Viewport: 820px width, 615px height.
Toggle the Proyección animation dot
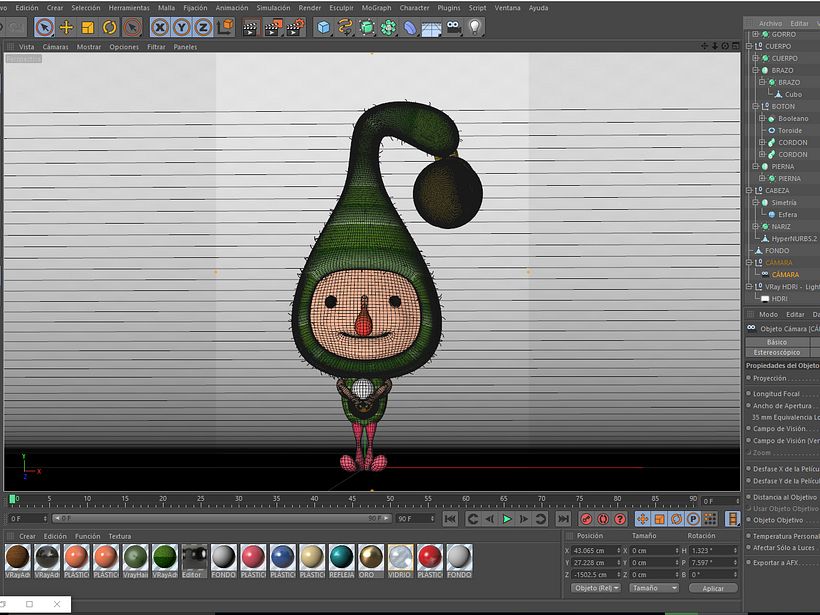pyautogui.click(x=748, y=378)
